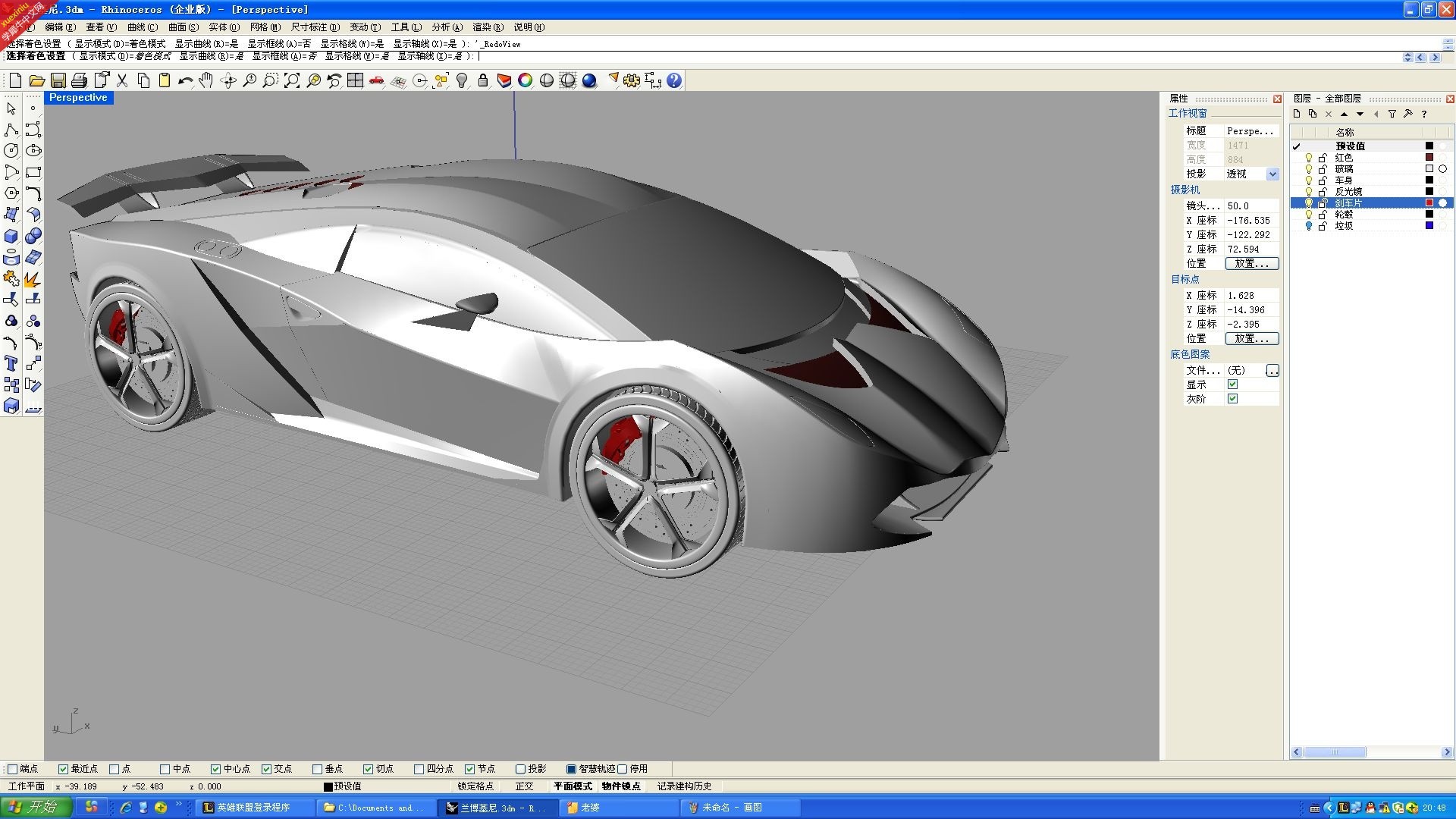This screenshot has width=1456, height=819.
Task: Toggle the 停用 disable osnap checkbox
Action: pyautogui.click(x=623, y=769)
